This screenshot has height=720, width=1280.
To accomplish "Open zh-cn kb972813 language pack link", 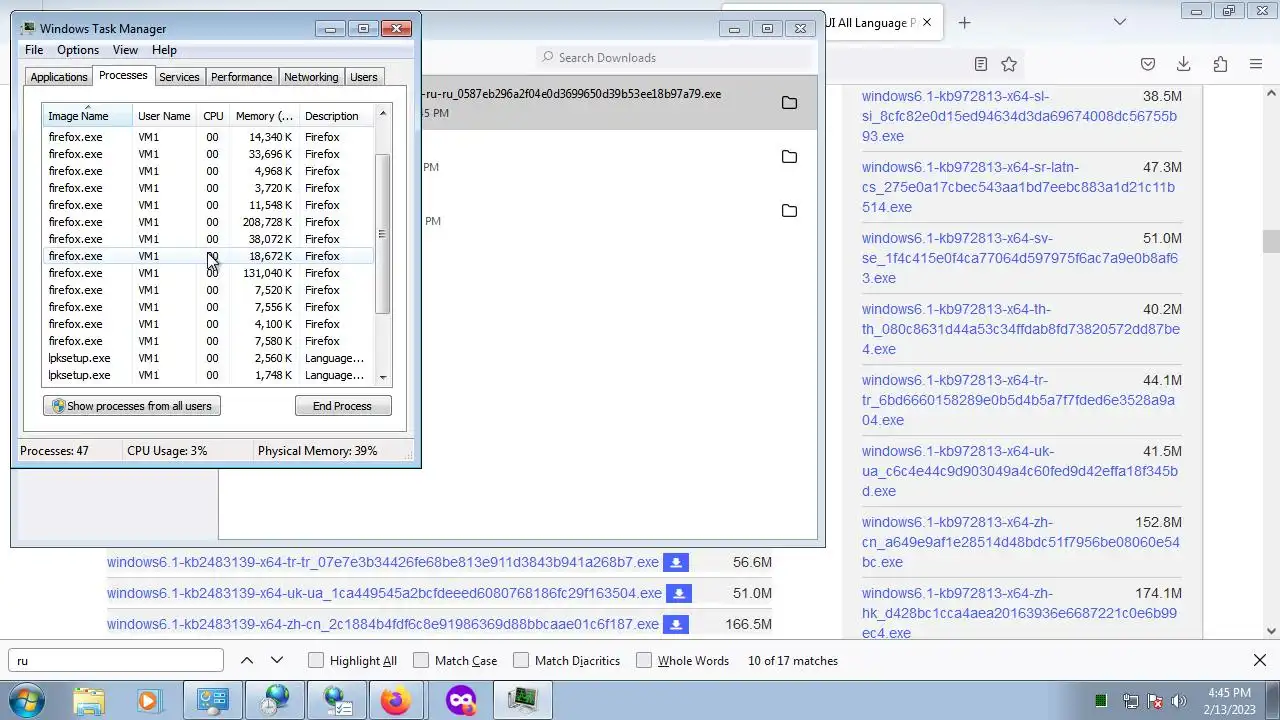I will [1021, 542].
